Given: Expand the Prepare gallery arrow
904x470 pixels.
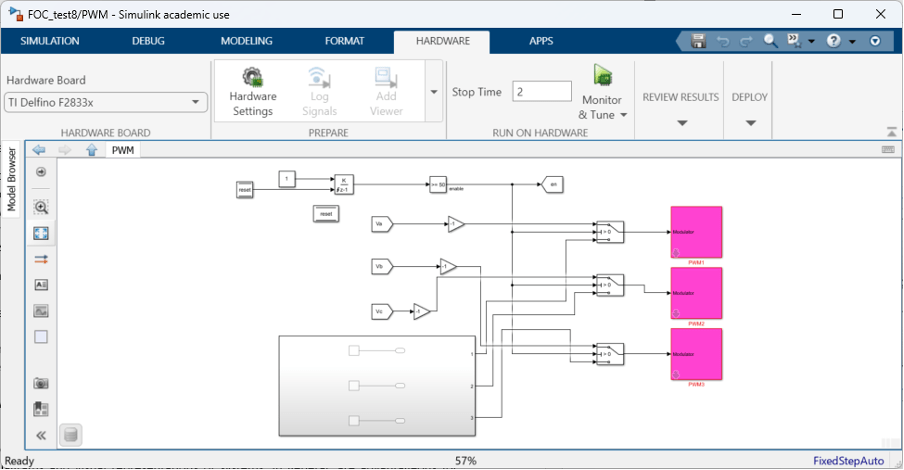Looking at the screenshot, I should pos(434,92).
